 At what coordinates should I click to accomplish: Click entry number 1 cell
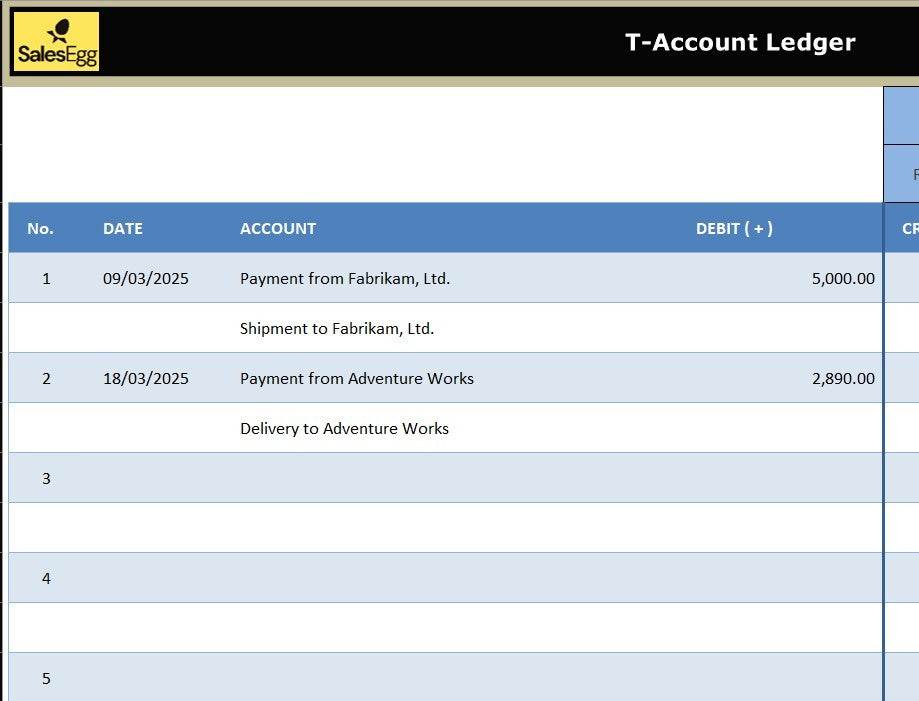click(46, 279)
